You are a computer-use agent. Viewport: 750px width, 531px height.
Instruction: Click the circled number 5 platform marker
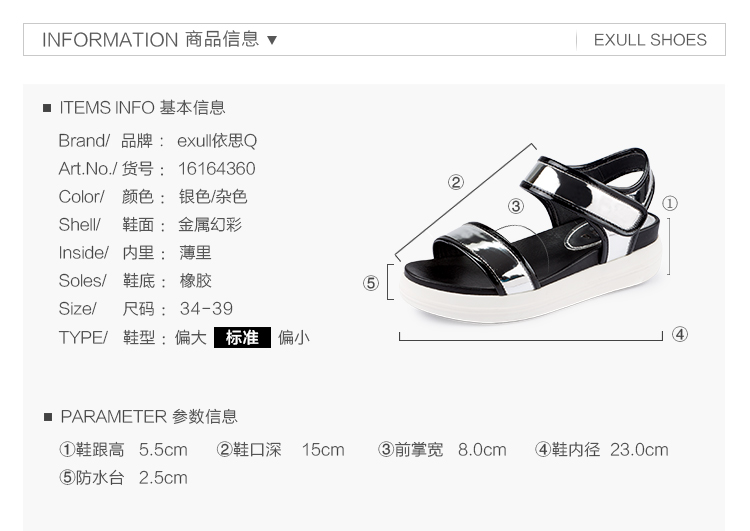click(371, 283)
